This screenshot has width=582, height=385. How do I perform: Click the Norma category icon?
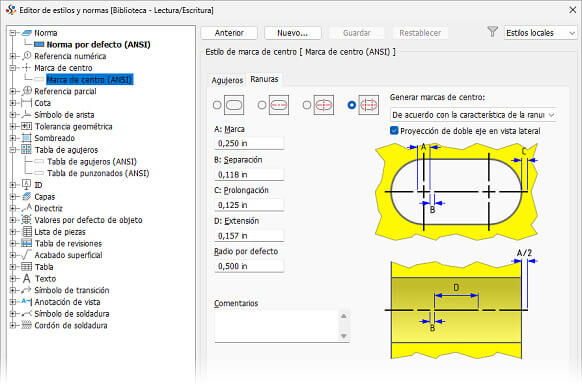(x=26, y=33)
